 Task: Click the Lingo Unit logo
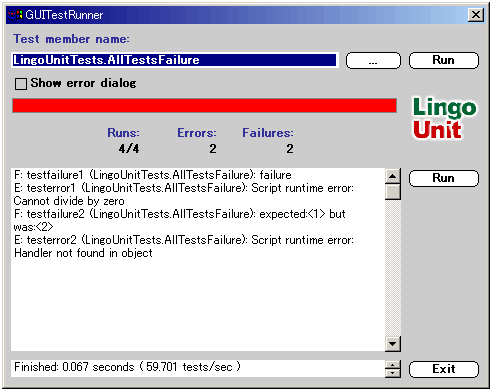[x=445, y=118]
